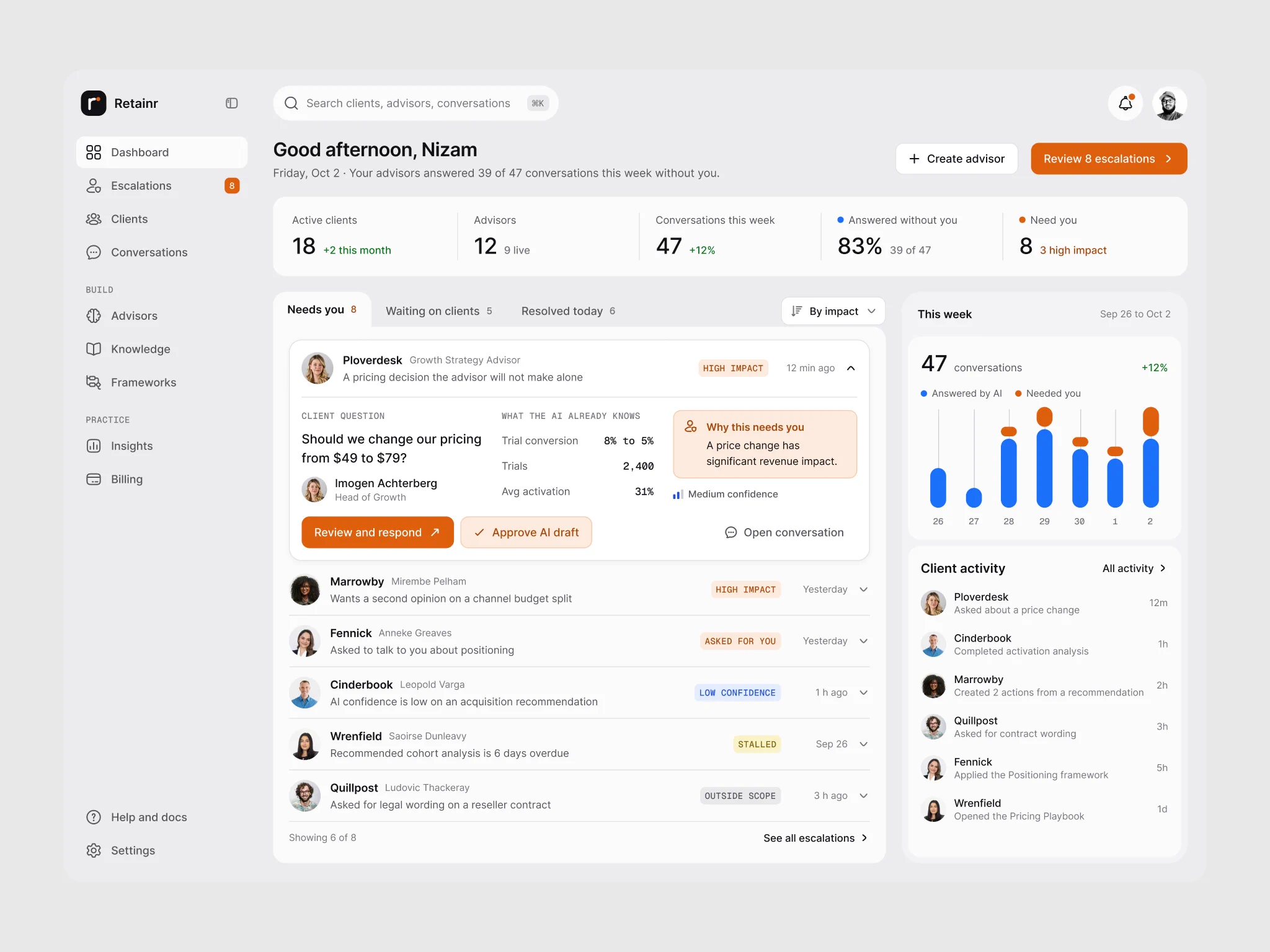The width and height of the screenshot is (1270, 952).
Task: Click the person icon beside Why this needs you
Action: coord(691,427)
